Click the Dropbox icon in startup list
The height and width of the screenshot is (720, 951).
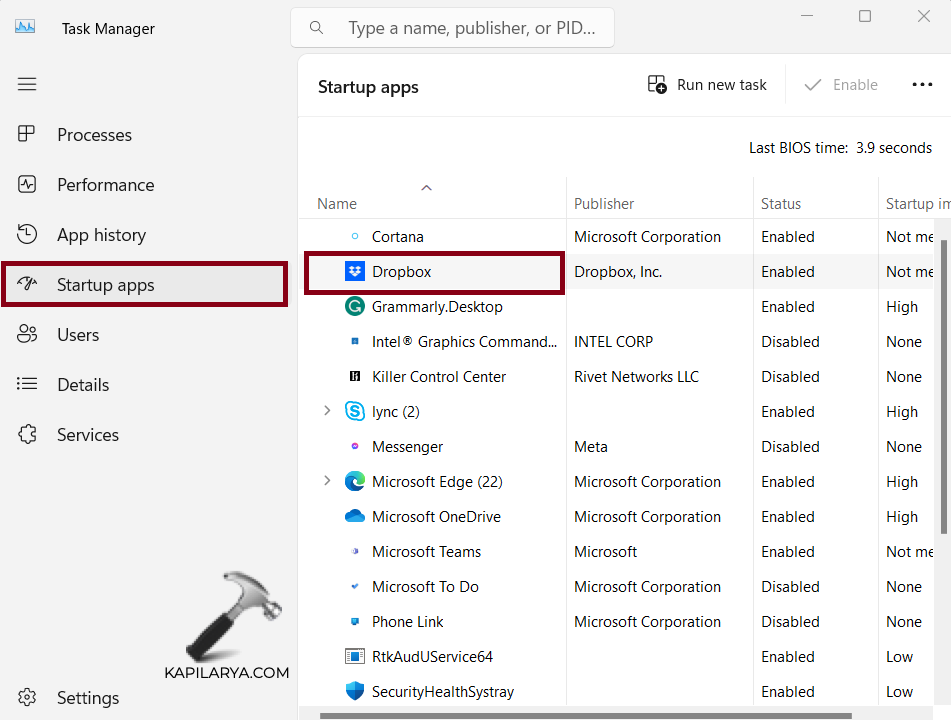[x=354, y=272]
